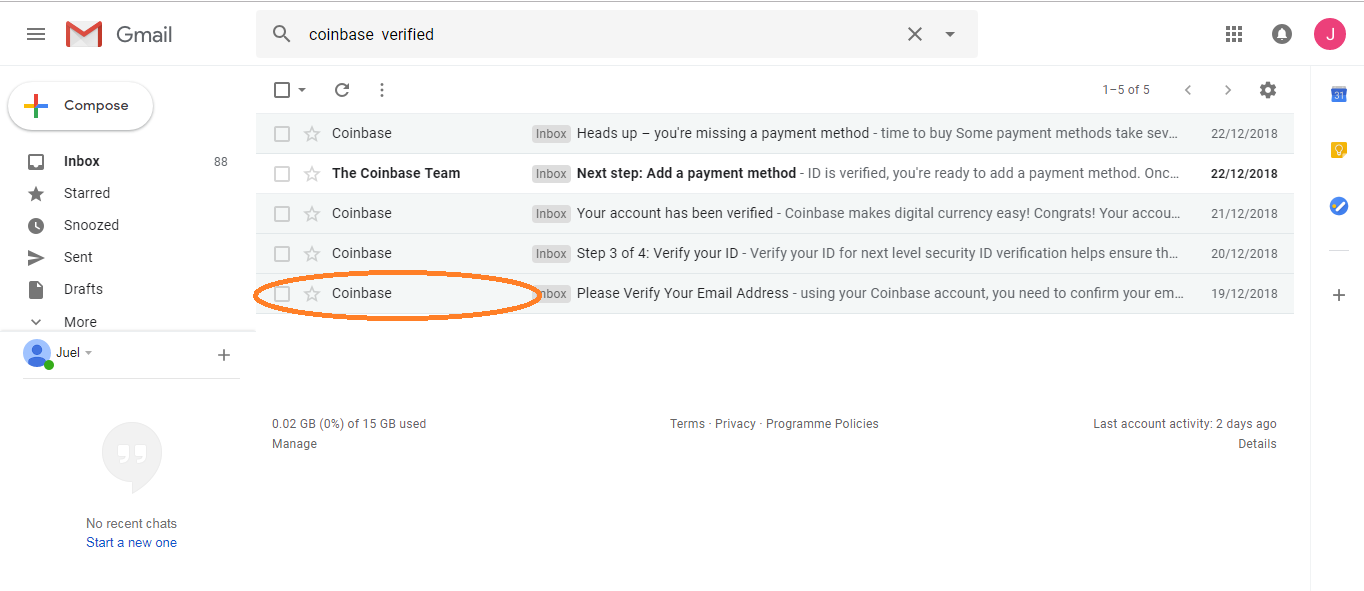Image resolution: width=1364 pixels, height=591 pixels.
Task: Expand the select-all checkbox dropdown arrow
Action: click(302, 90)
